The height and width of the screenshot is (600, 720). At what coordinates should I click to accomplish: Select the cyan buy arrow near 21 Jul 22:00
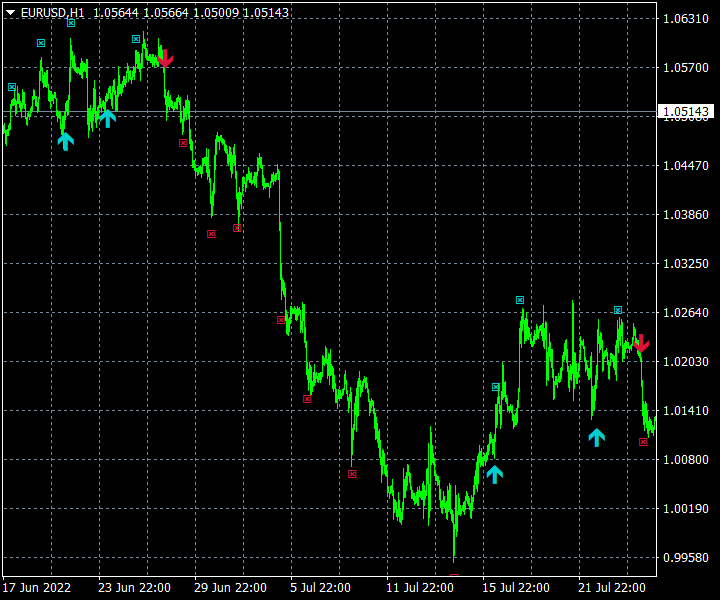(x=596, y=437)
